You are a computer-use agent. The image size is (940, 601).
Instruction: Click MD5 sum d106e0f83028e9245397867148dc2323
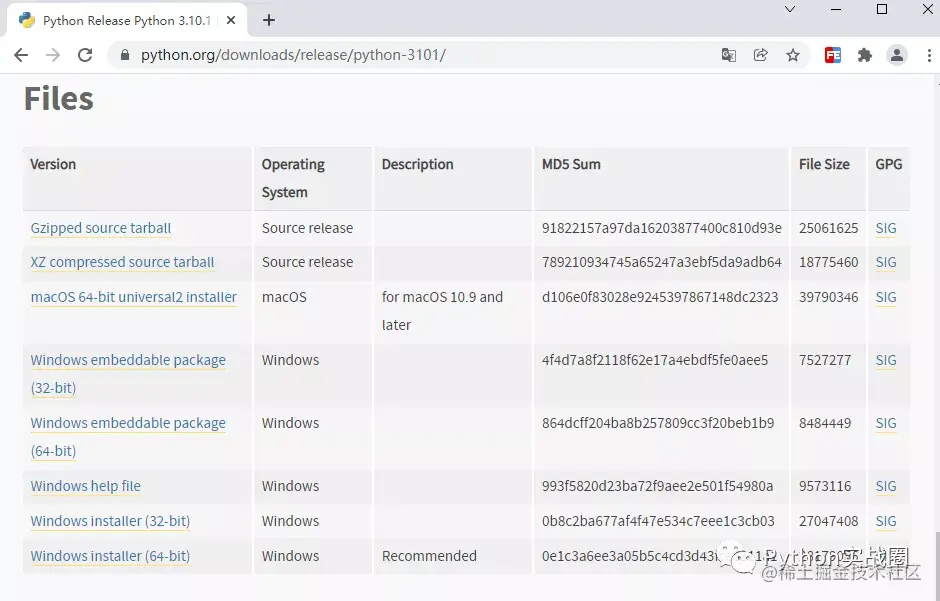(660, 297)
